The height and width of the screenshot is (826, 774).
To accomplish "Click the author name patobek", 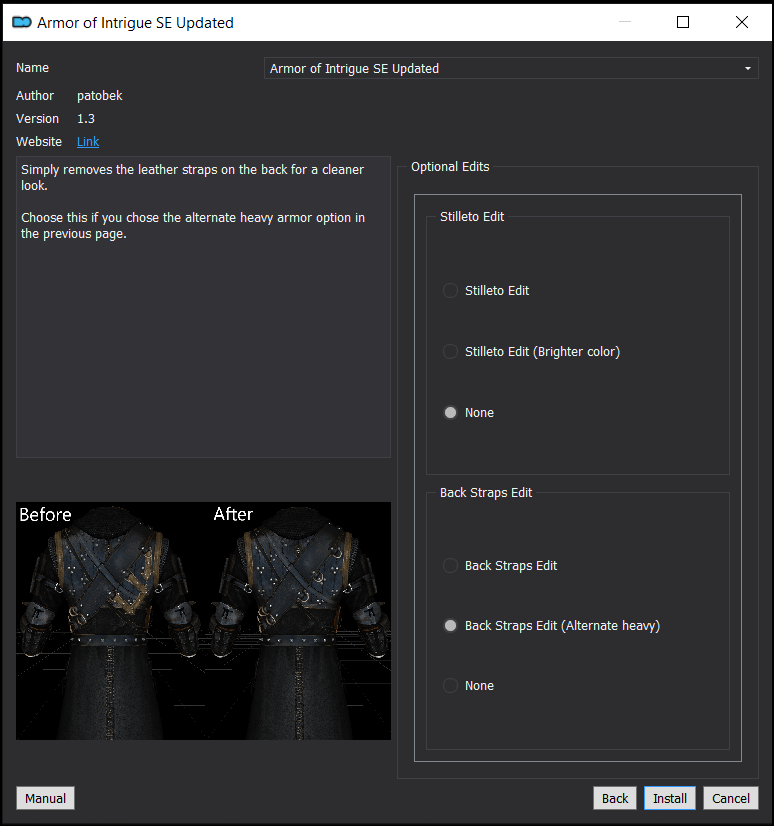I will click(x=100, y=95).
